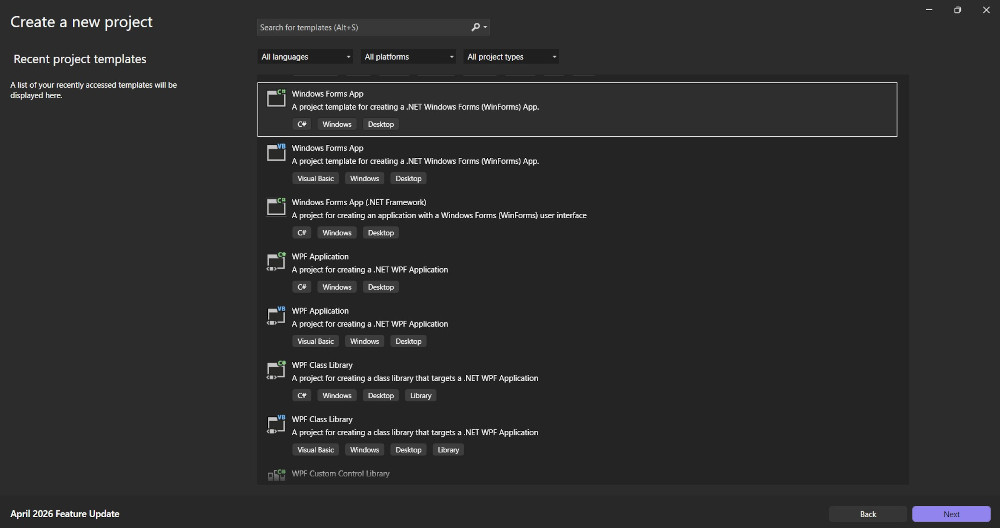Open the All platforms dropdown

[407, 57]
